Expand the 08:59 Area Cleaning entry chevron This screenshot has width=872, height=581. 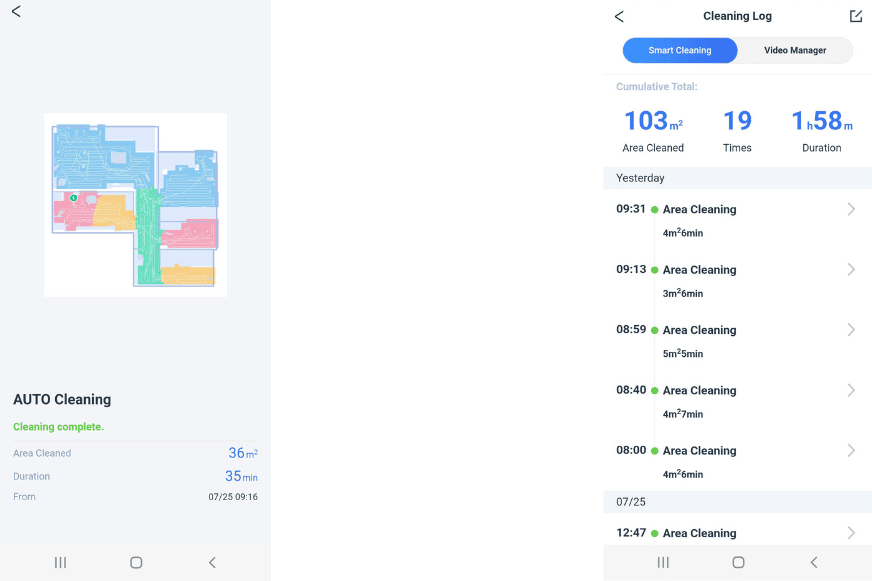coord(851,330)
